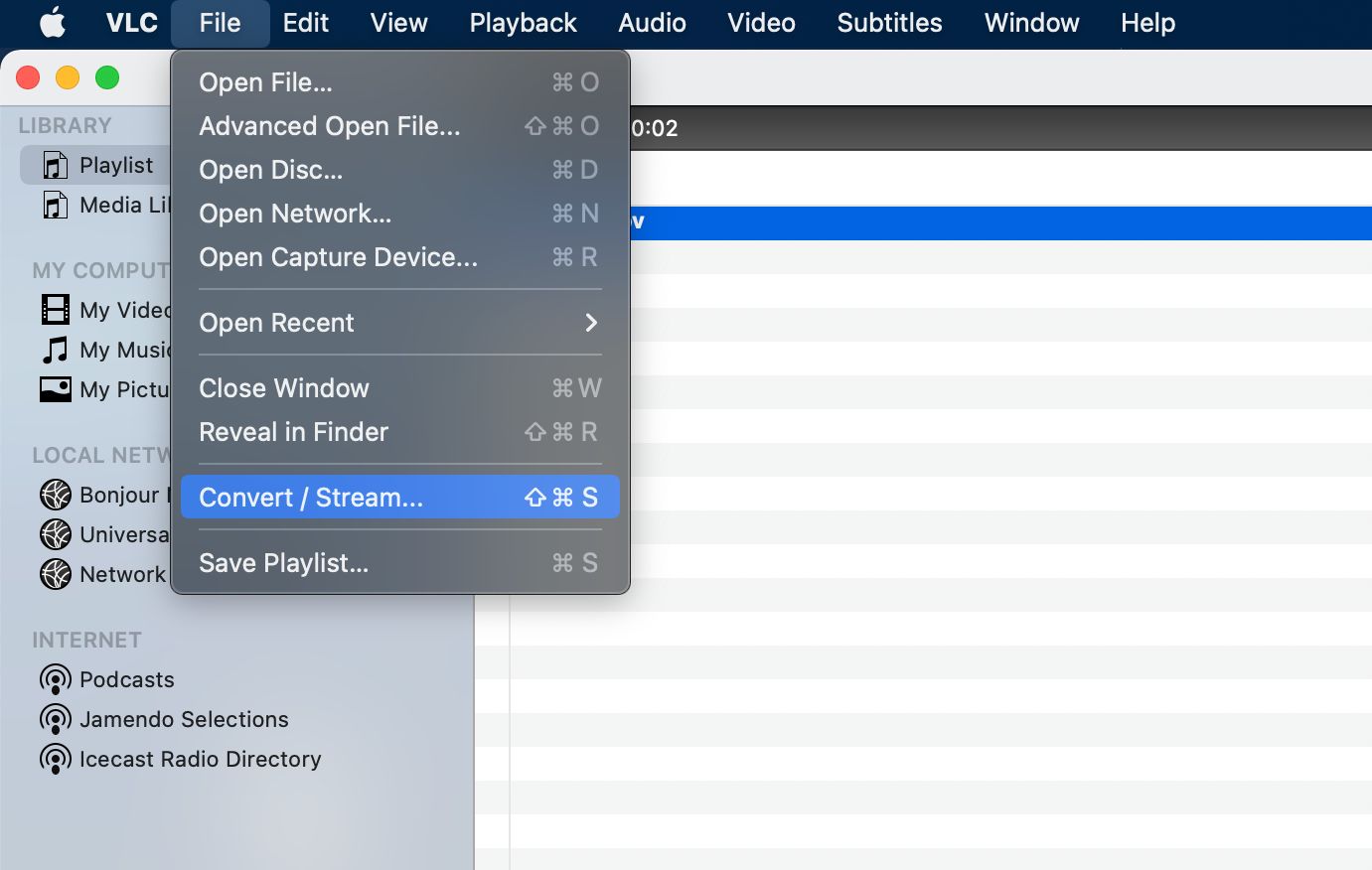Click the Network streams globe icon
1372x870 pixels.
pos(56,574)
